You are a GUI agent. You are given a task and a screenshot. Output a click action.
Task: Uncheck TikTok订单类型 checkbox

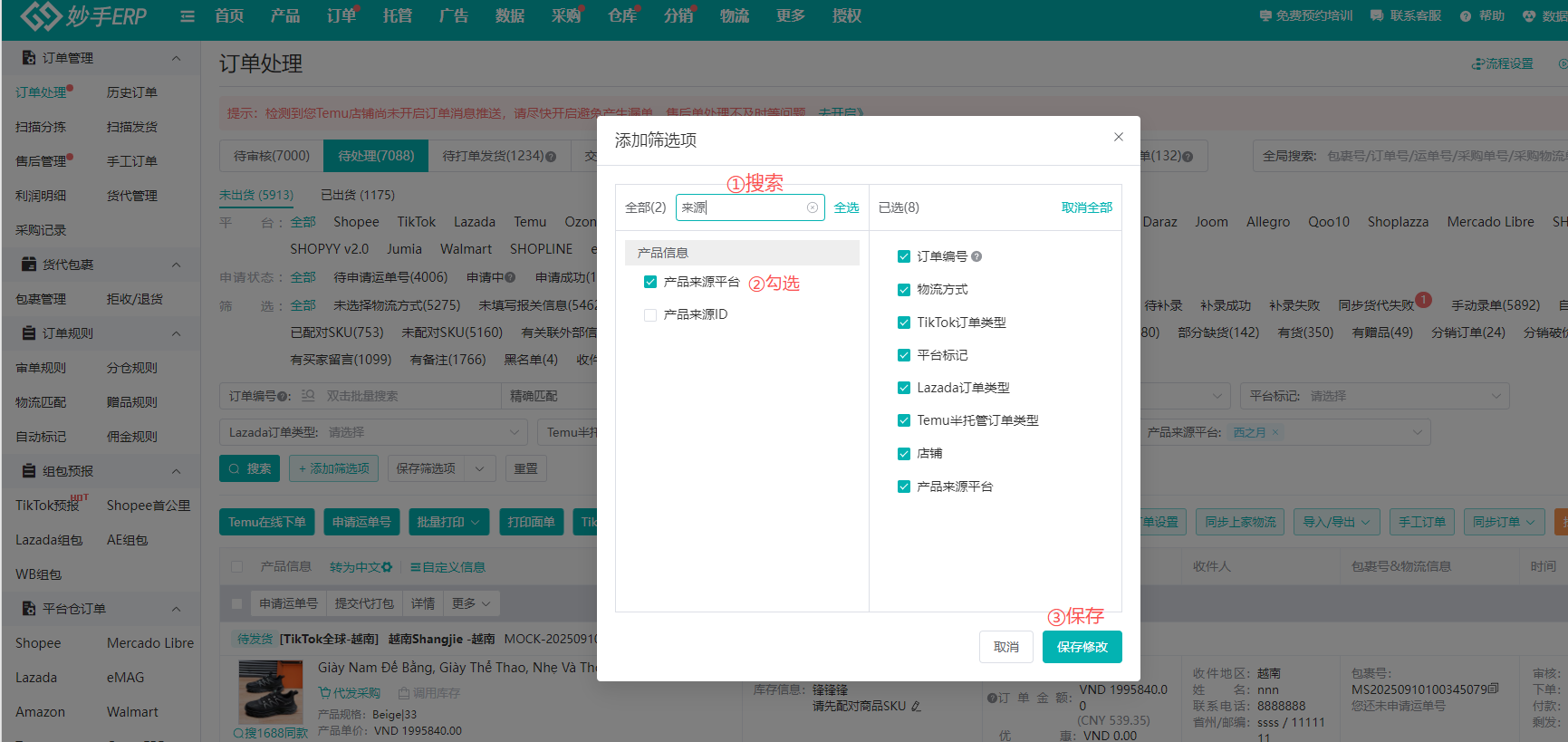[x=904, y=323]
